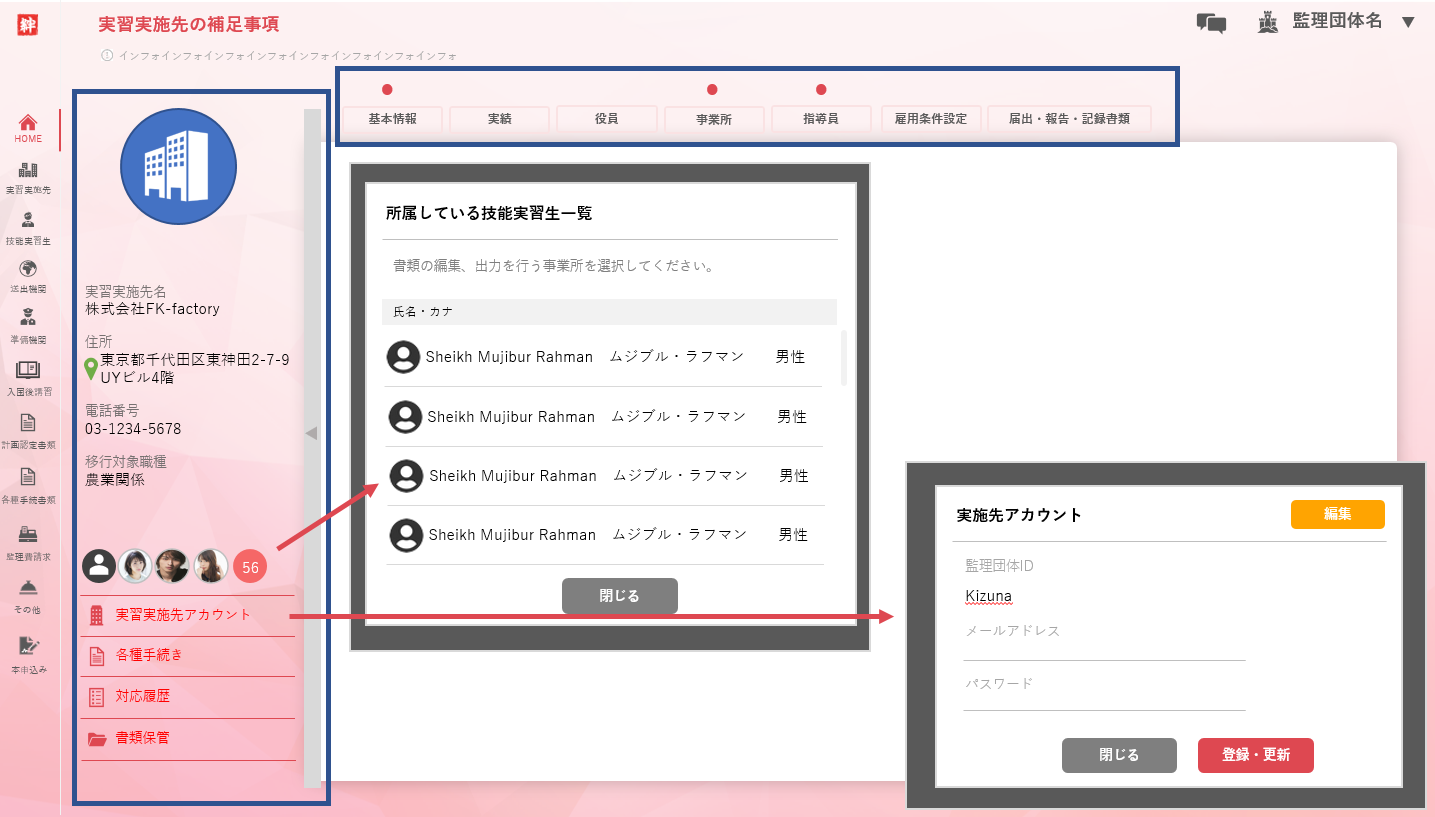This screenshot has height=817, width=1435.
Task: Click the メールアドレス input field
Action: 1104,648
